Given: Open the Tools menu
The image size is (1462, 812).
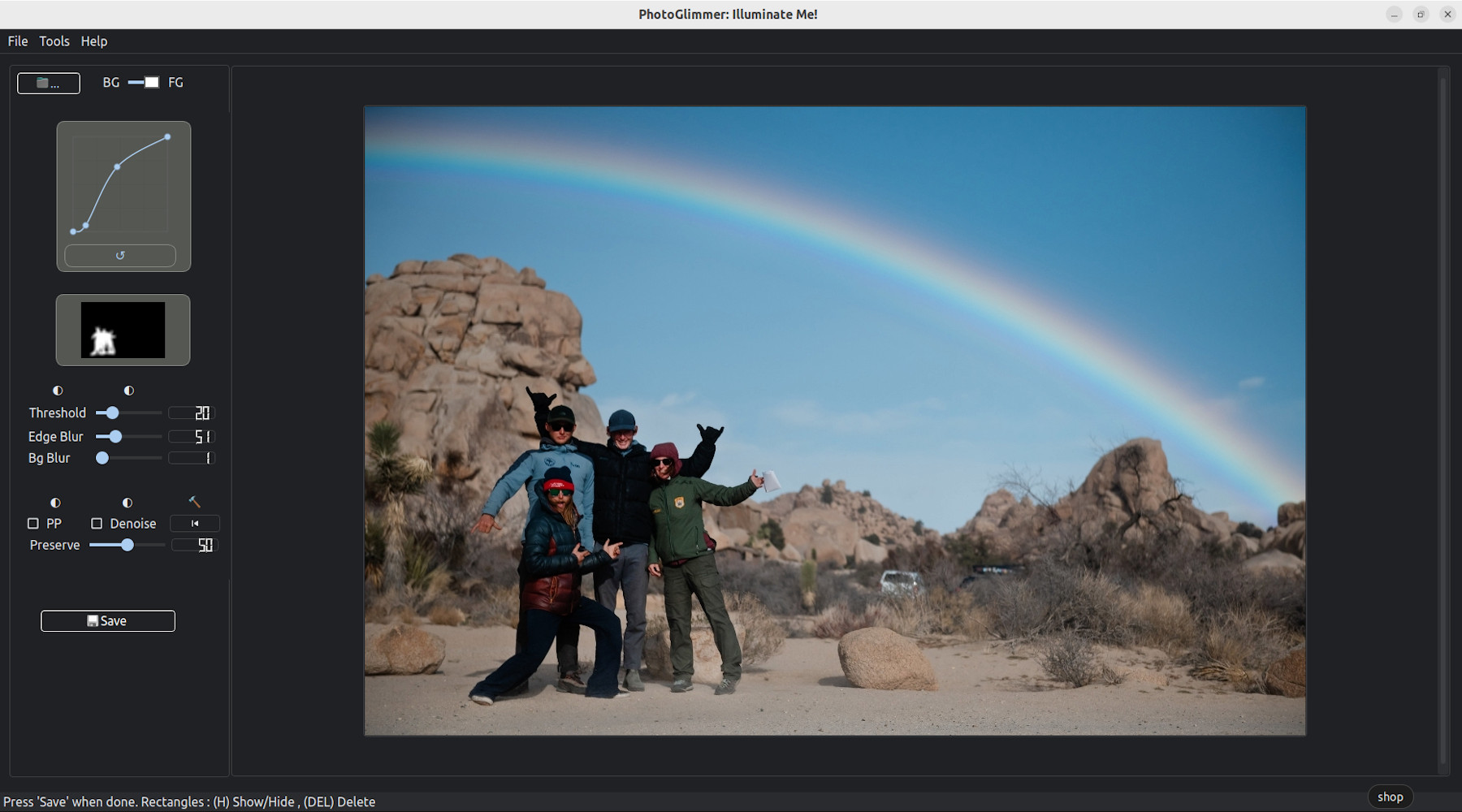Looking at the screenshot, I should click(54, 41).
